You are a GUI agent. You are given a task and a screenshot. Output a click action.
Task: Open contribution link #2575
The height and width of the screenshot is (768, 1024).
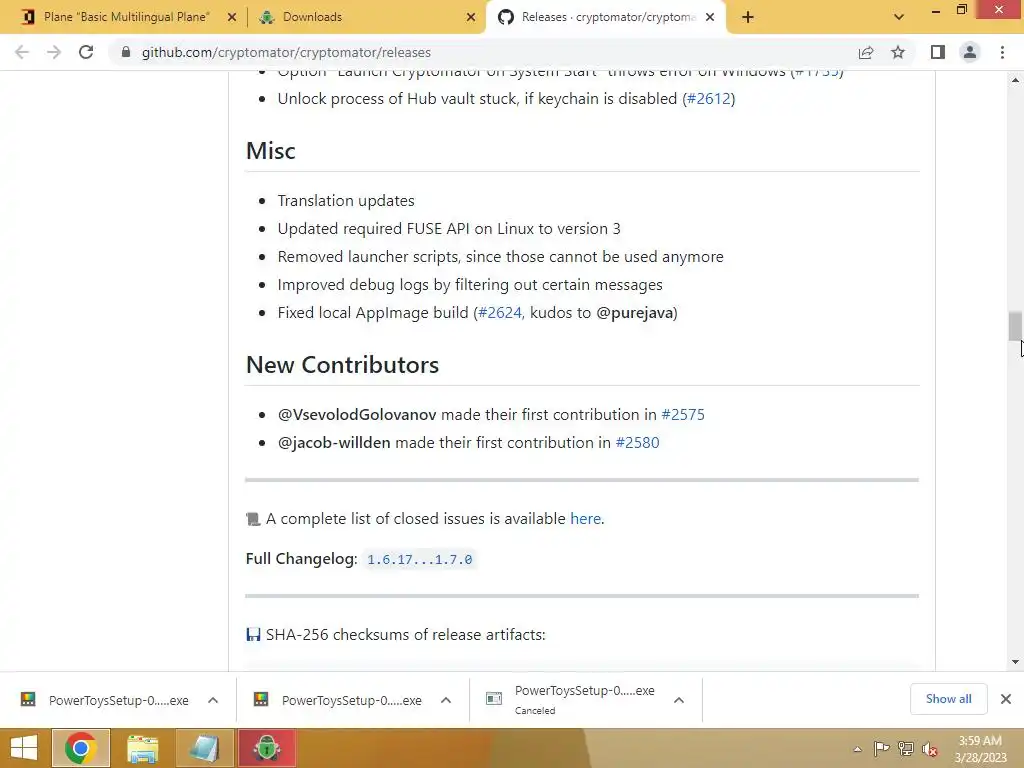(683, 415)
